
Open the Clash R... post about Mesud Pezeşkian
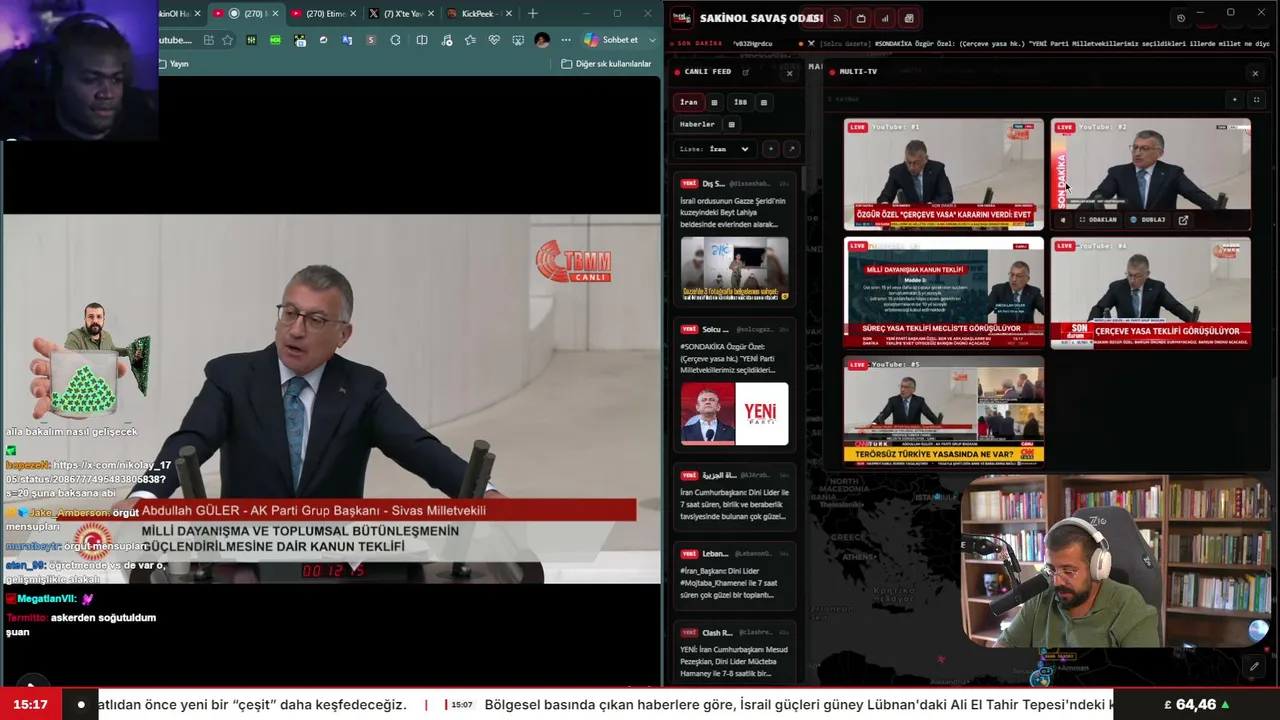pyautogui.click(x=734, y=653)
